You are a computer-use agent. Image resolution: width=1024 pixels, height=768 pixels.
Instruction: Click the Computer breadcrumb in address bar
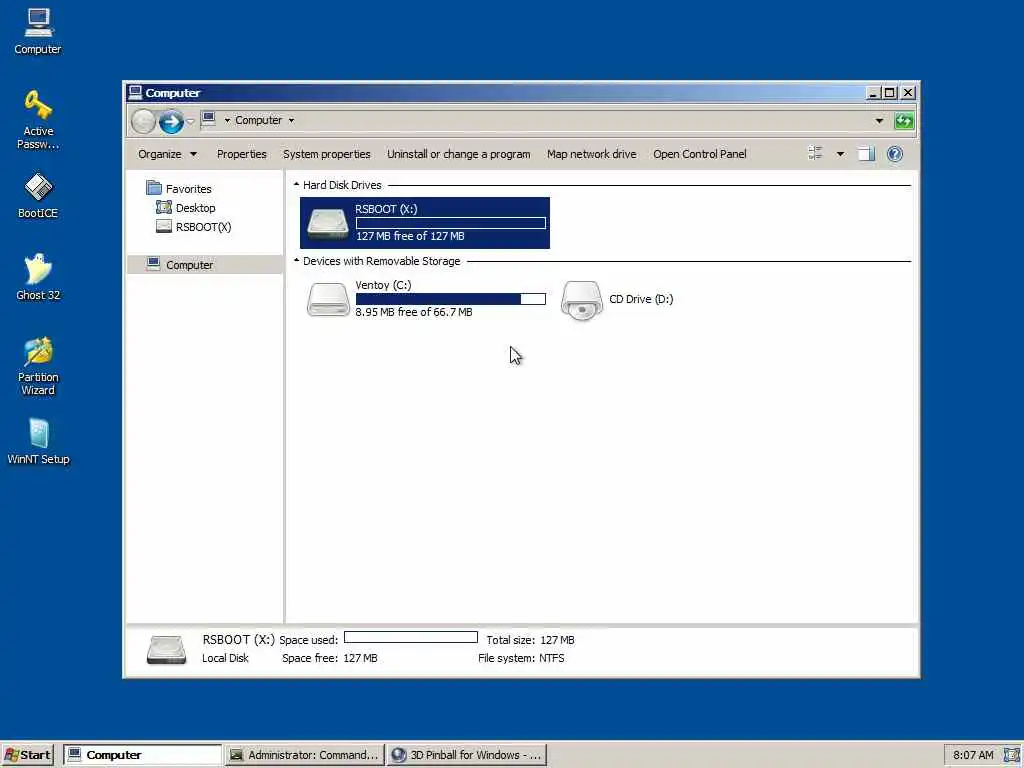point(259,120)
